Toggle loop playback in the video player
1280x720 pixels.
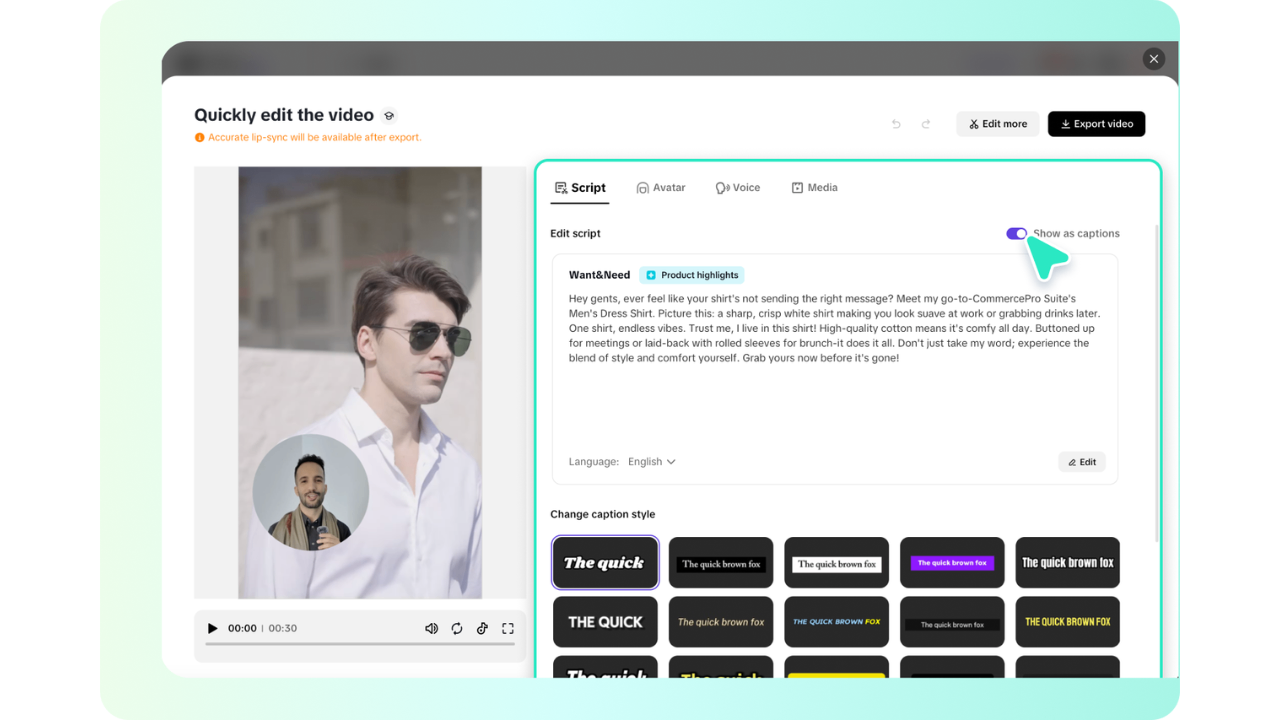(457, 628)
